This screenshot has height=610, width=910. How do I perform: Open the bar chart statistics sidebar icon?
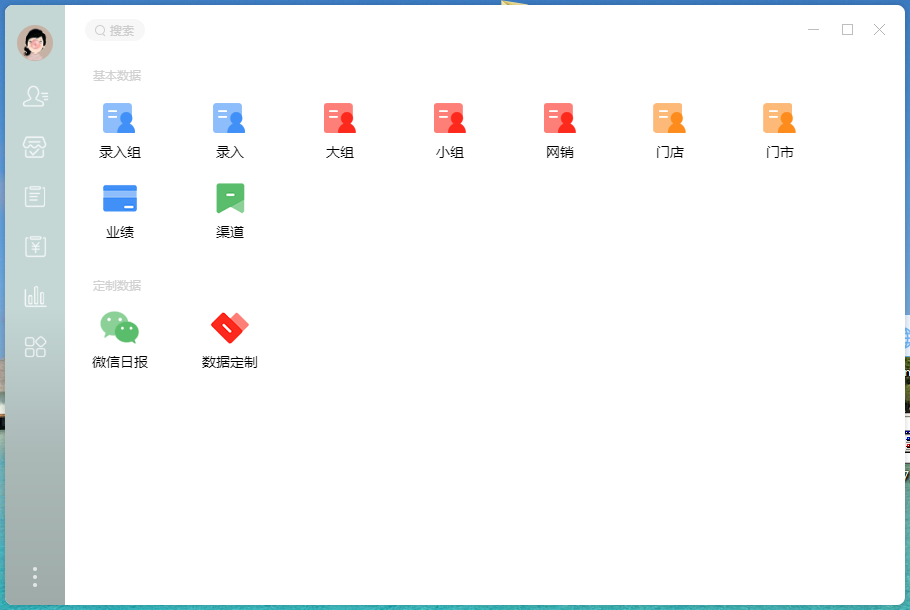coord(35,296)
